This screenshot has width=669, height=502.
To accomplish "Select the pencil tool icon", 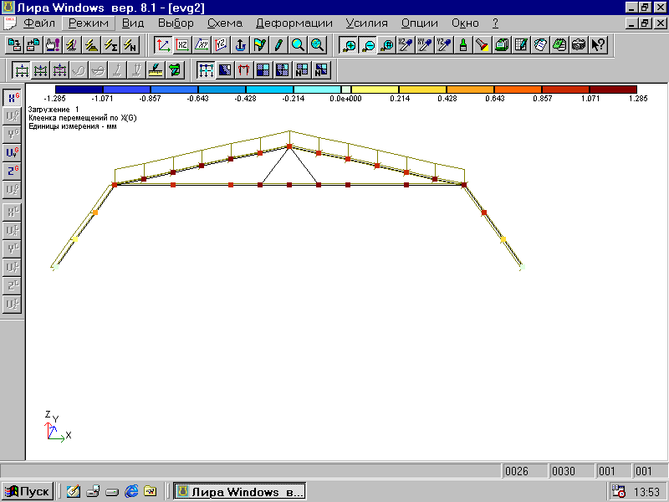I will pos(279,45).
